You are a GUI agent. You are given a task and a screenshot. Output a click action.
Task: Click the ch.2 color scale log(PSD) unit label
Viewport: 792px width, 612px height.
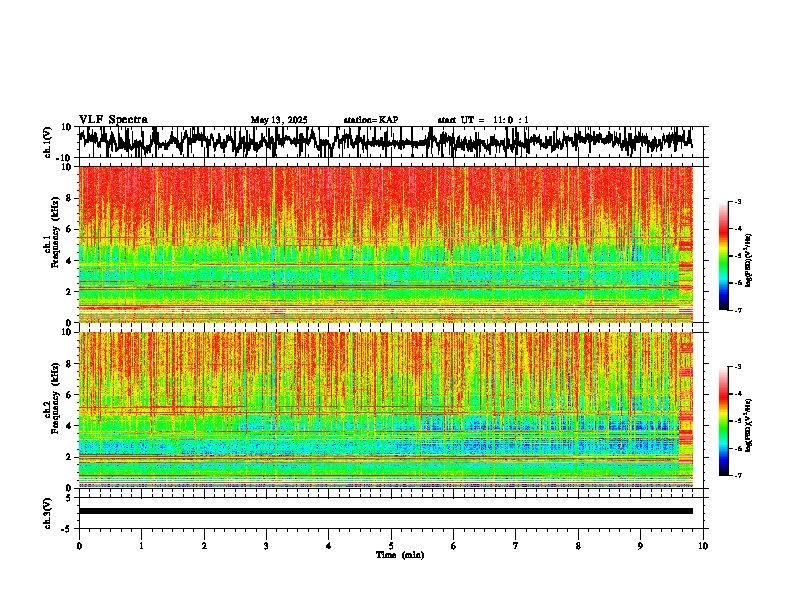pos(749,425)
